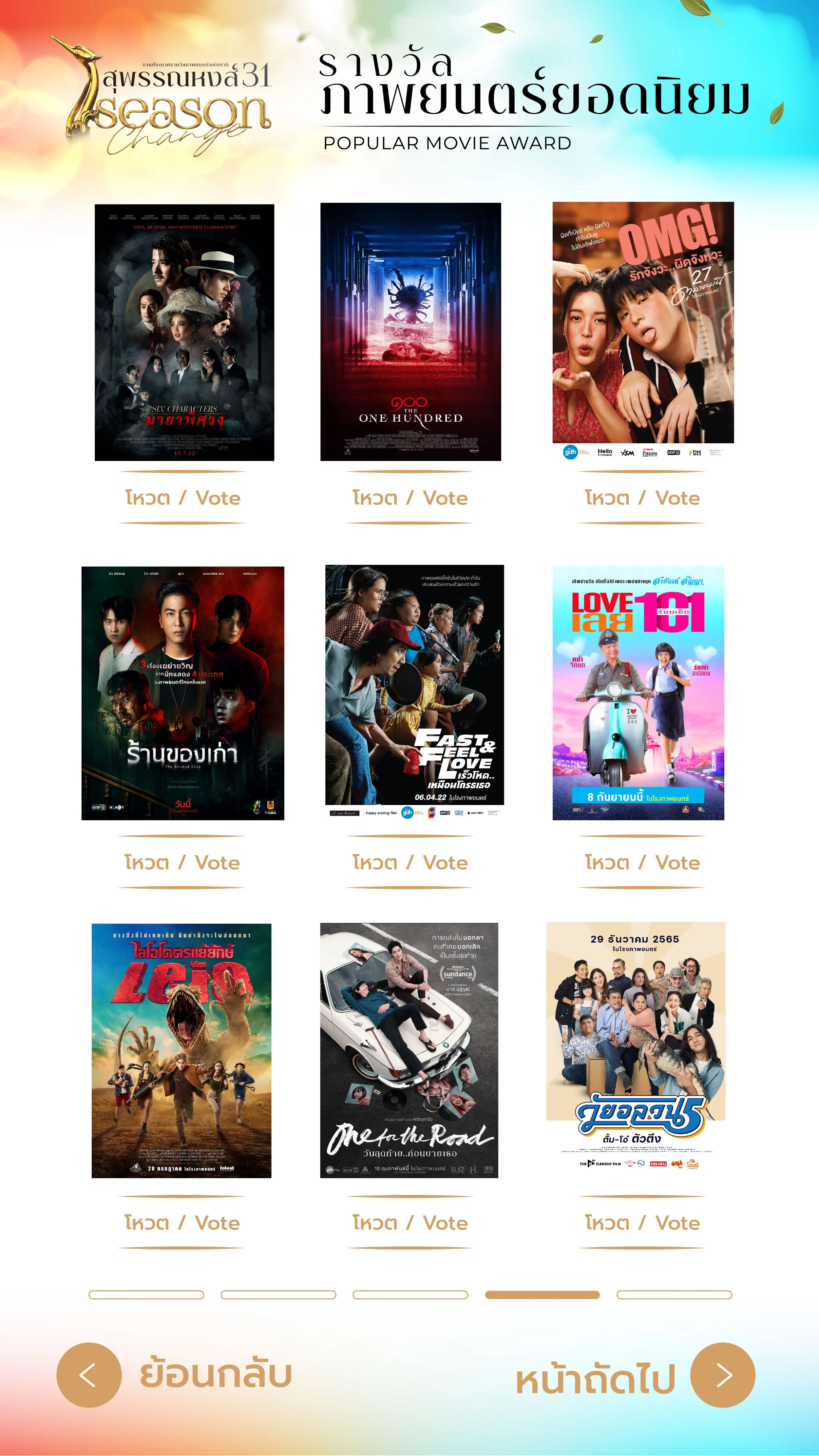Go to first page indicator bar

[146, 1294]
